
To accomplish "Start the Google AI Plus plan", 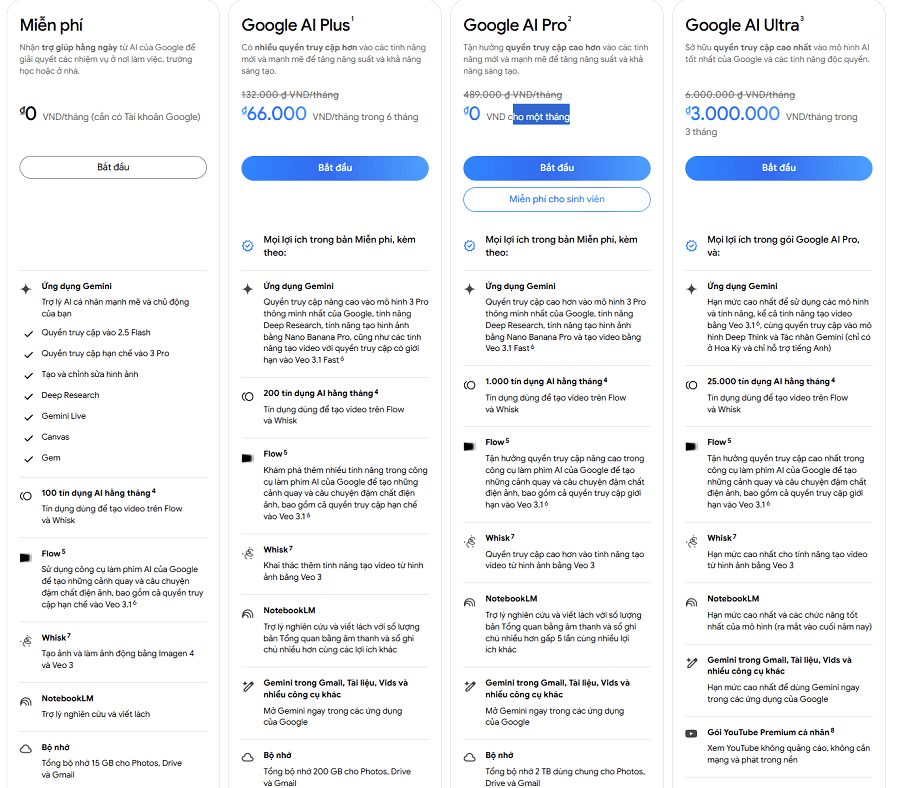I will 335,168.
